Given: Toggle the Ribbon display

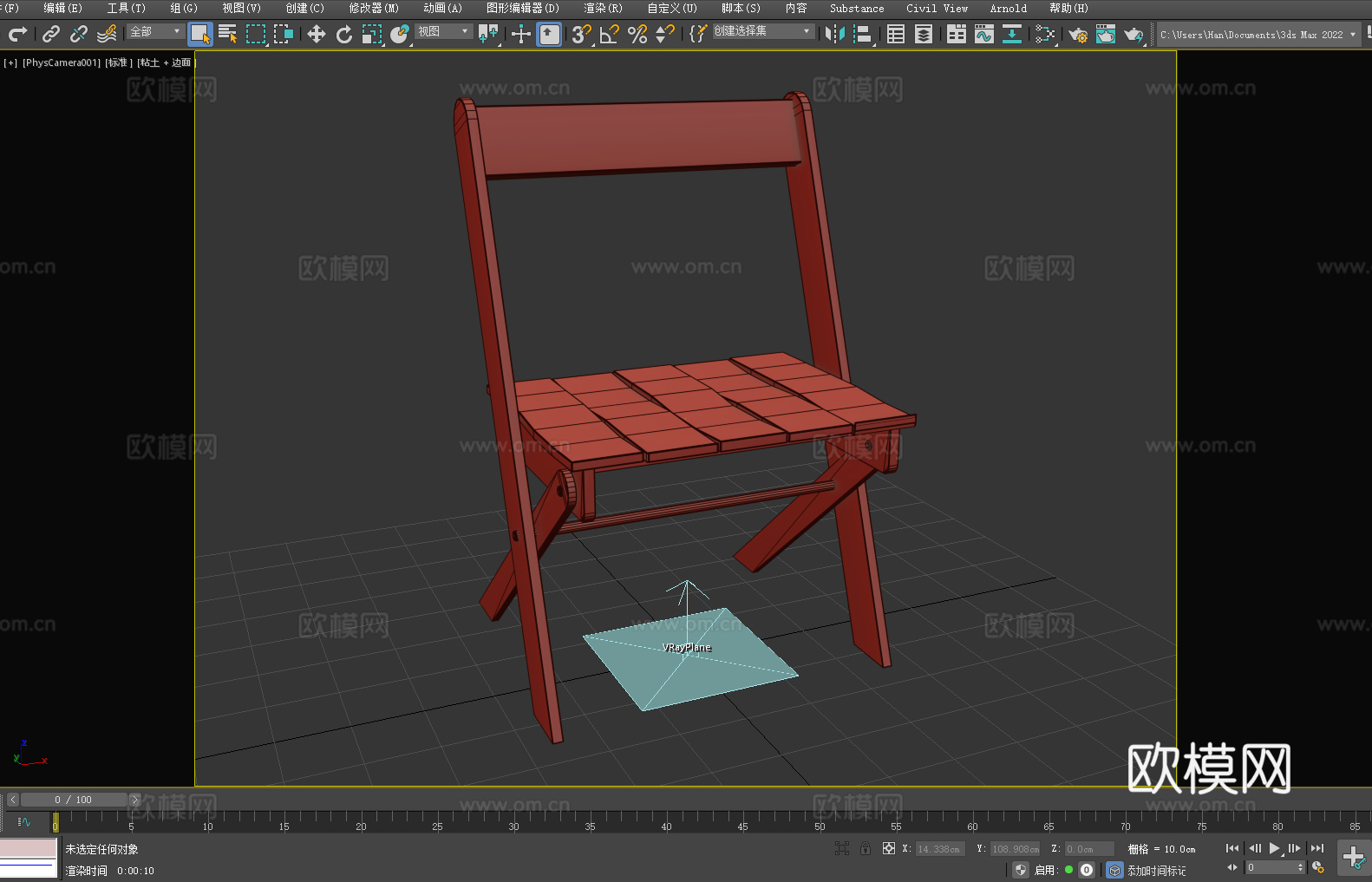Looking at the screenshot, I should tap(957, 34).
